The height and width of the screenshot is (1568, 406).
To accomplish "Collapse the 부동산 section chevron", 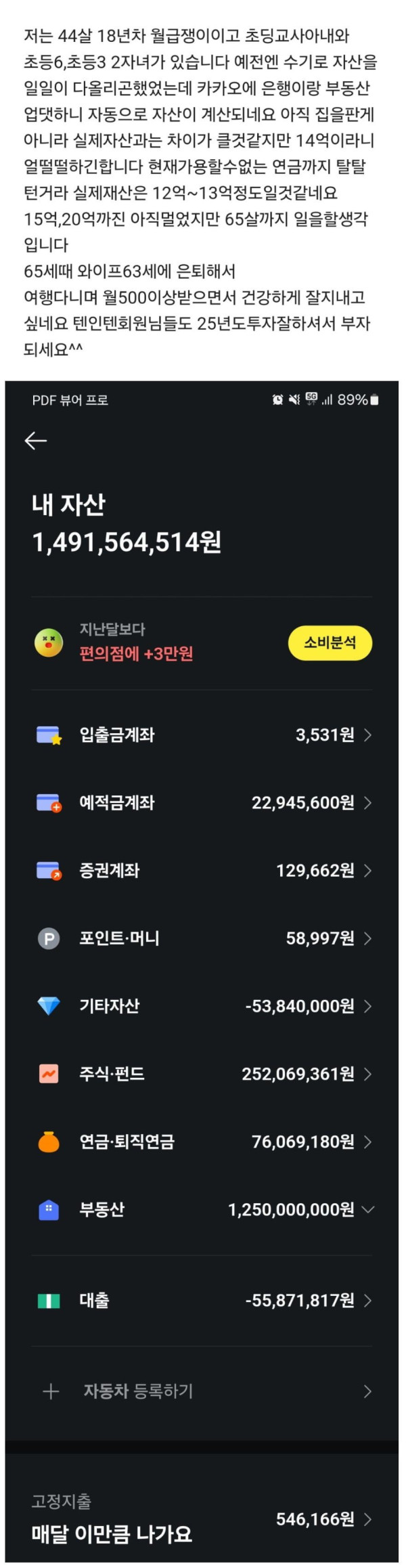I will [x=368, y=1209].
